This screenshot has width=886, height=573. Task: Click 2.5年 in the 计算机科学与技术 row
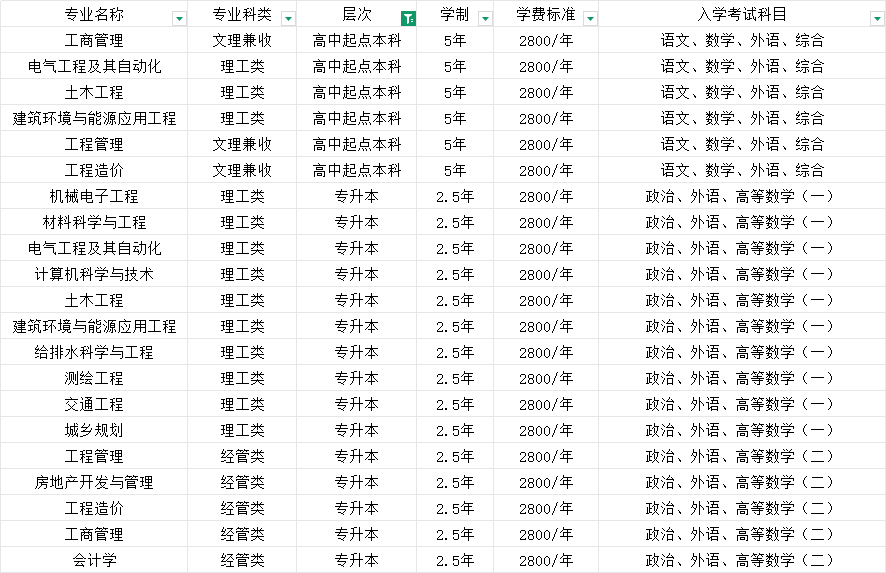click(455, 274)
